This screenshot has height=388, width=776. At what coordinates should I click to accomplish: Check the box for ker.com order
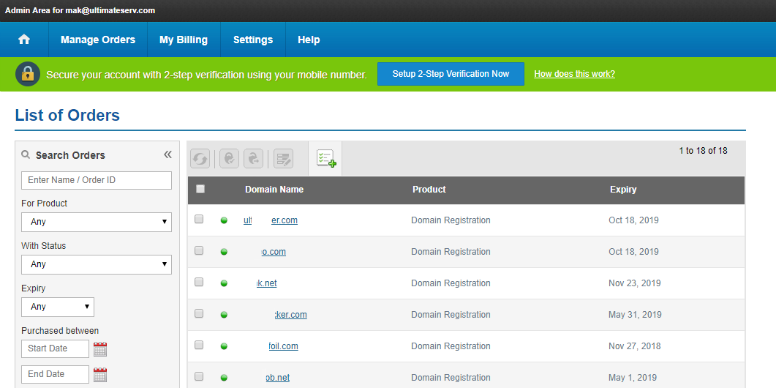pos(199,313)
